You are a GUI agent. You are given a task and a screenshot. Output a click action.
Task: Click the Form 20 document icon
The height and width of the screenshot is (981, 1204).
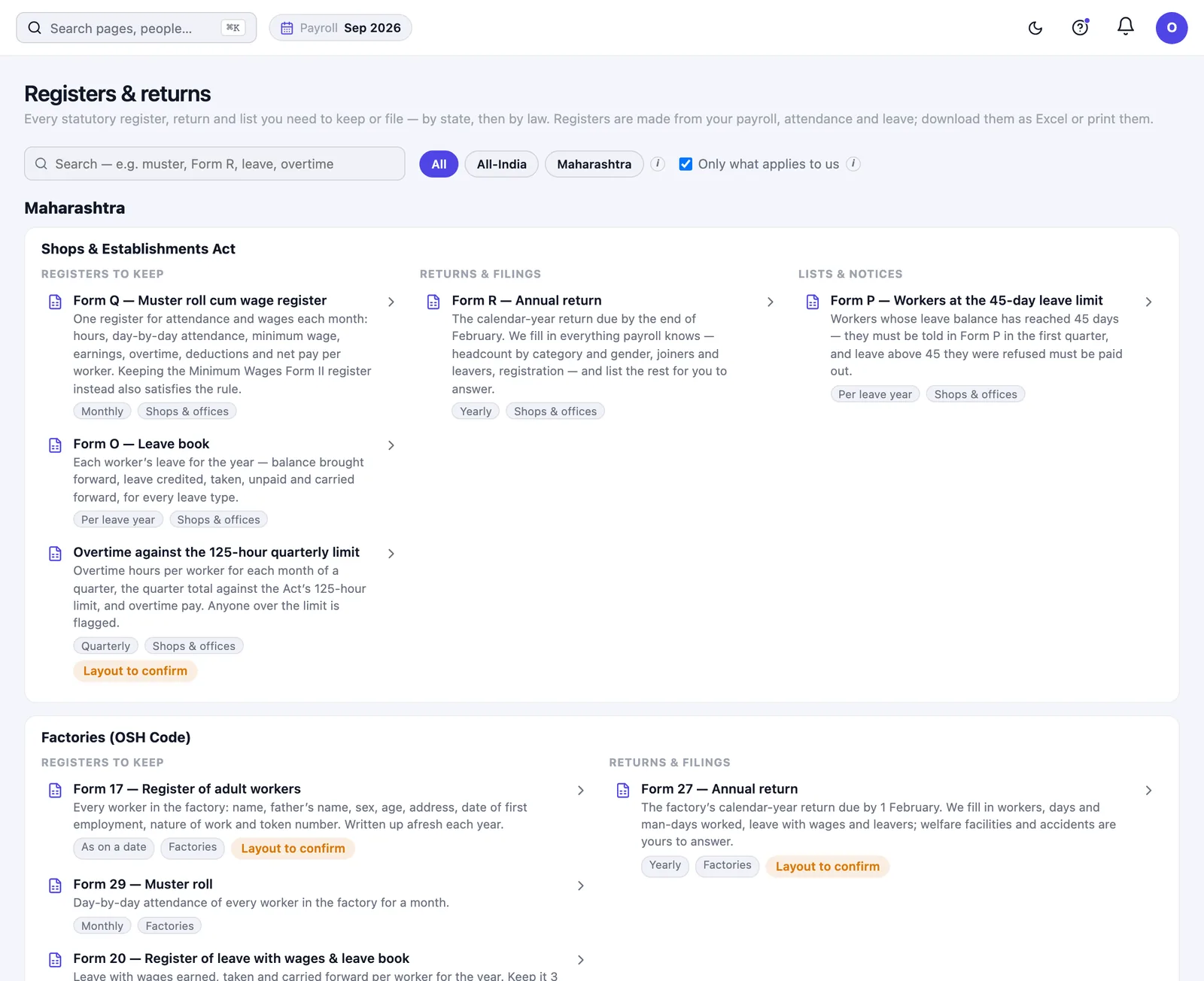(x=55, y=960)
